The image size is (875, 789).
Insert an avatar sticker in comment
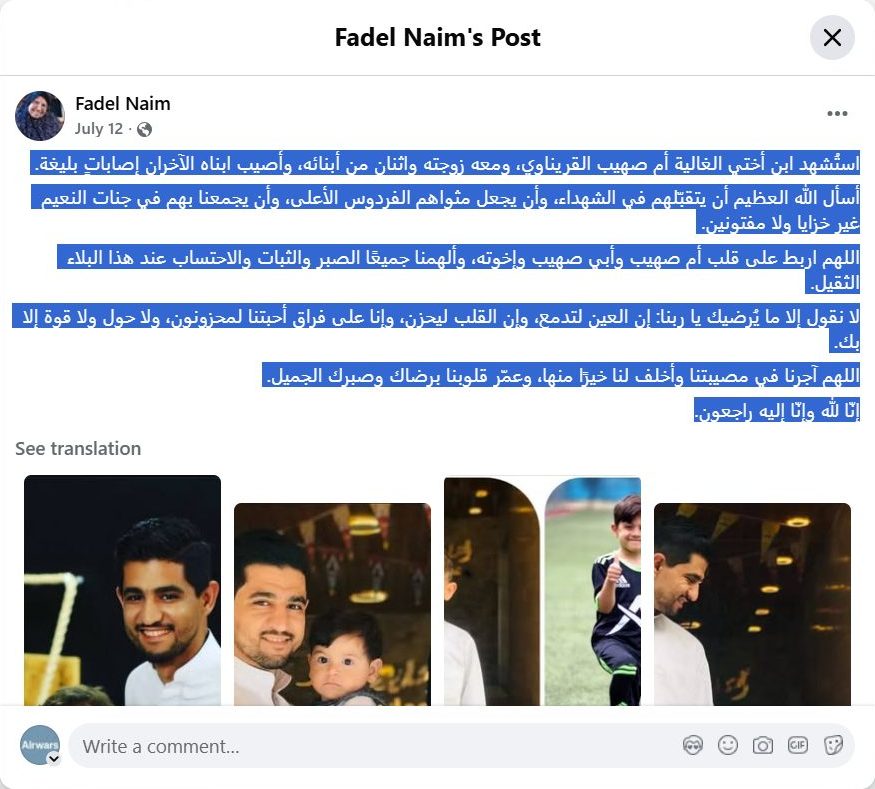(x=693, y=745)
